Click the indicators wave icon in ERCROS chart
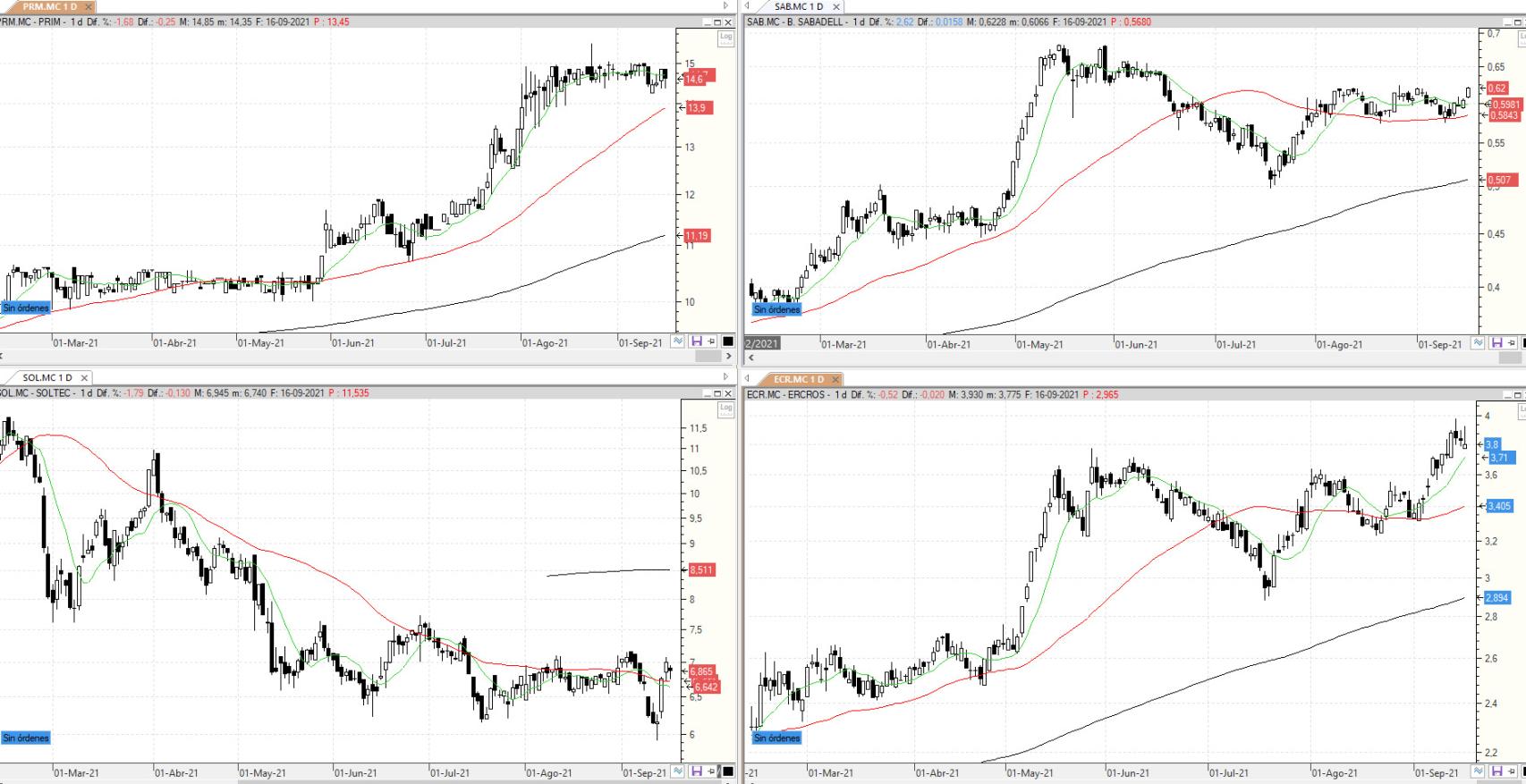This screenshot has height=784, width=1526. 1478,771
